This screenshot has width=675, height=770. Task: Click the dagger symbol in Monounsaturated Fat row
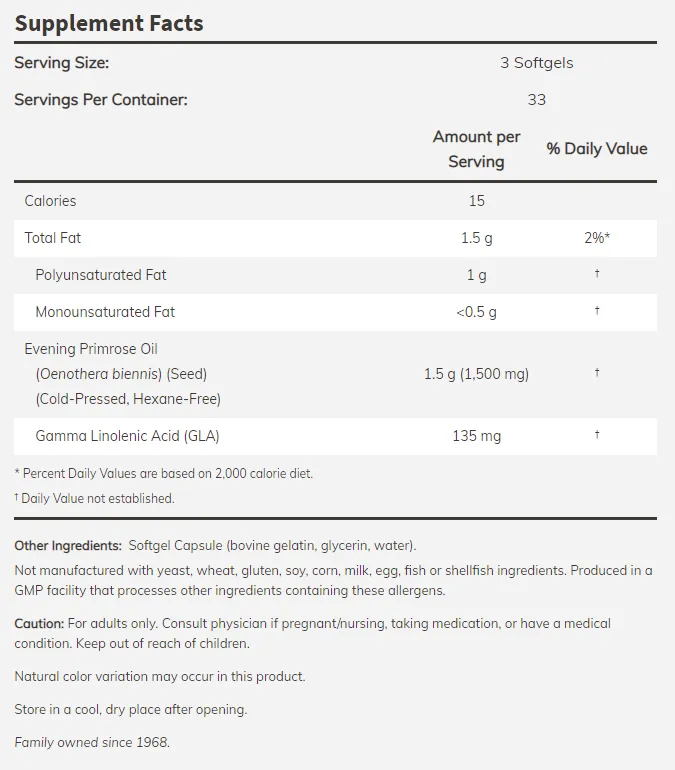coord(597,310)
